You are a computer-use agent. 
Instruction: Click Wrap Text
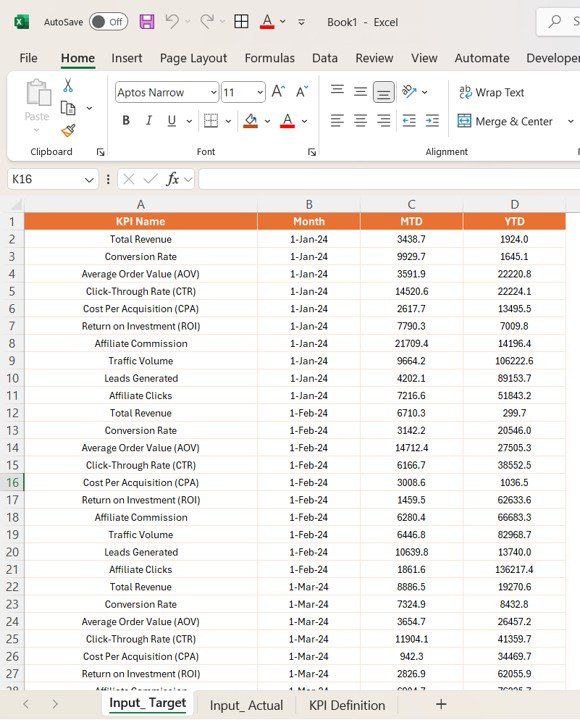pos(491,92)
